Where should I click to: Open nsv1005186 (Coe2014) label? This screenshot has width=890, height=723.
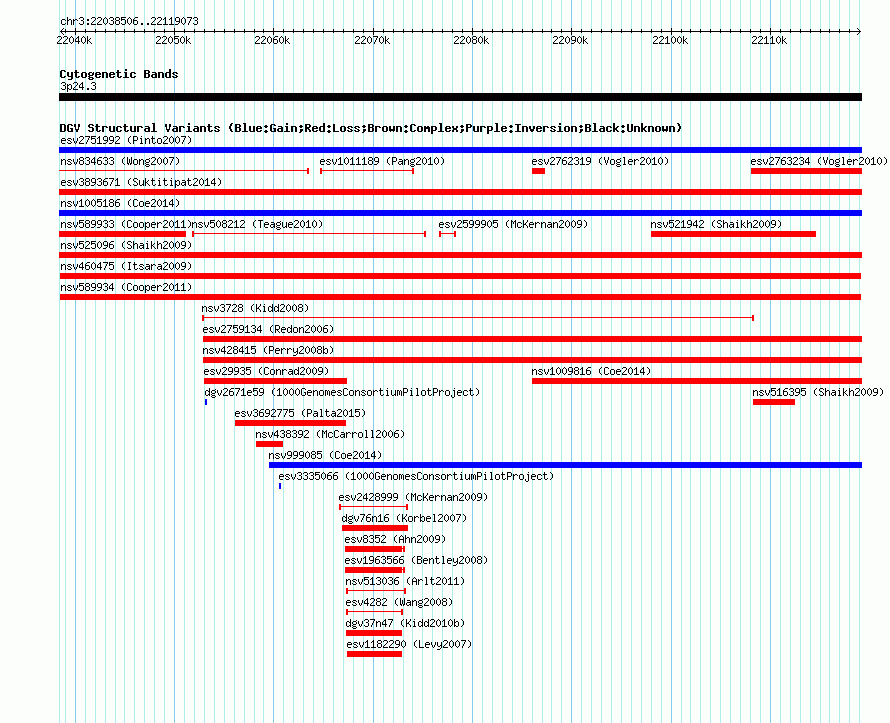pos(120,203)
